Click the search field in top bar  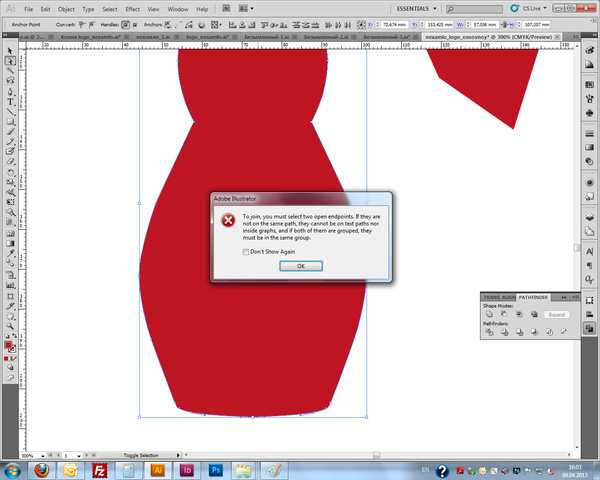coord(475,8)
